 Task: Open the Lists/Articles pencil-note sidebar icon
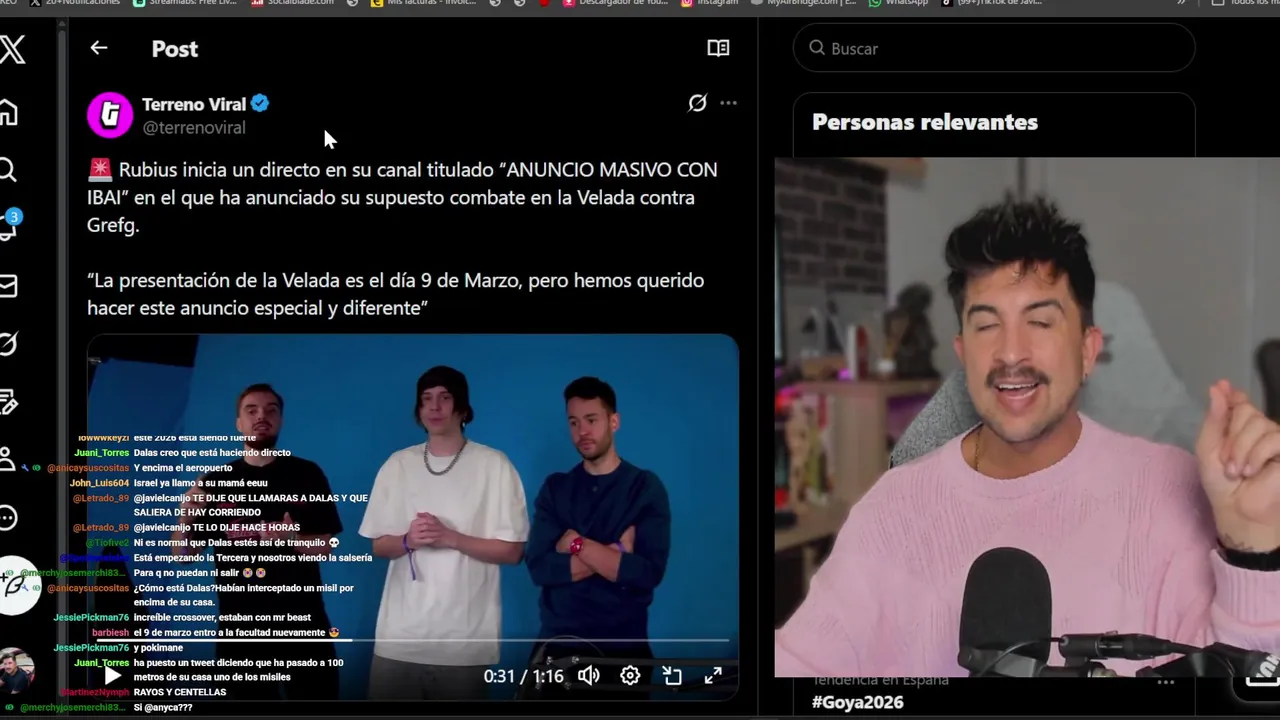coord(8,402)
